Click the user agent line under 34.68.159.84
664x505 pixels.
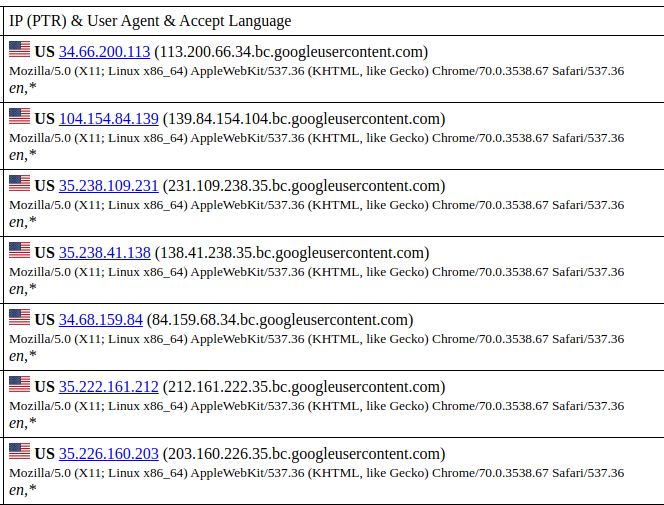[x=317, y=339]
